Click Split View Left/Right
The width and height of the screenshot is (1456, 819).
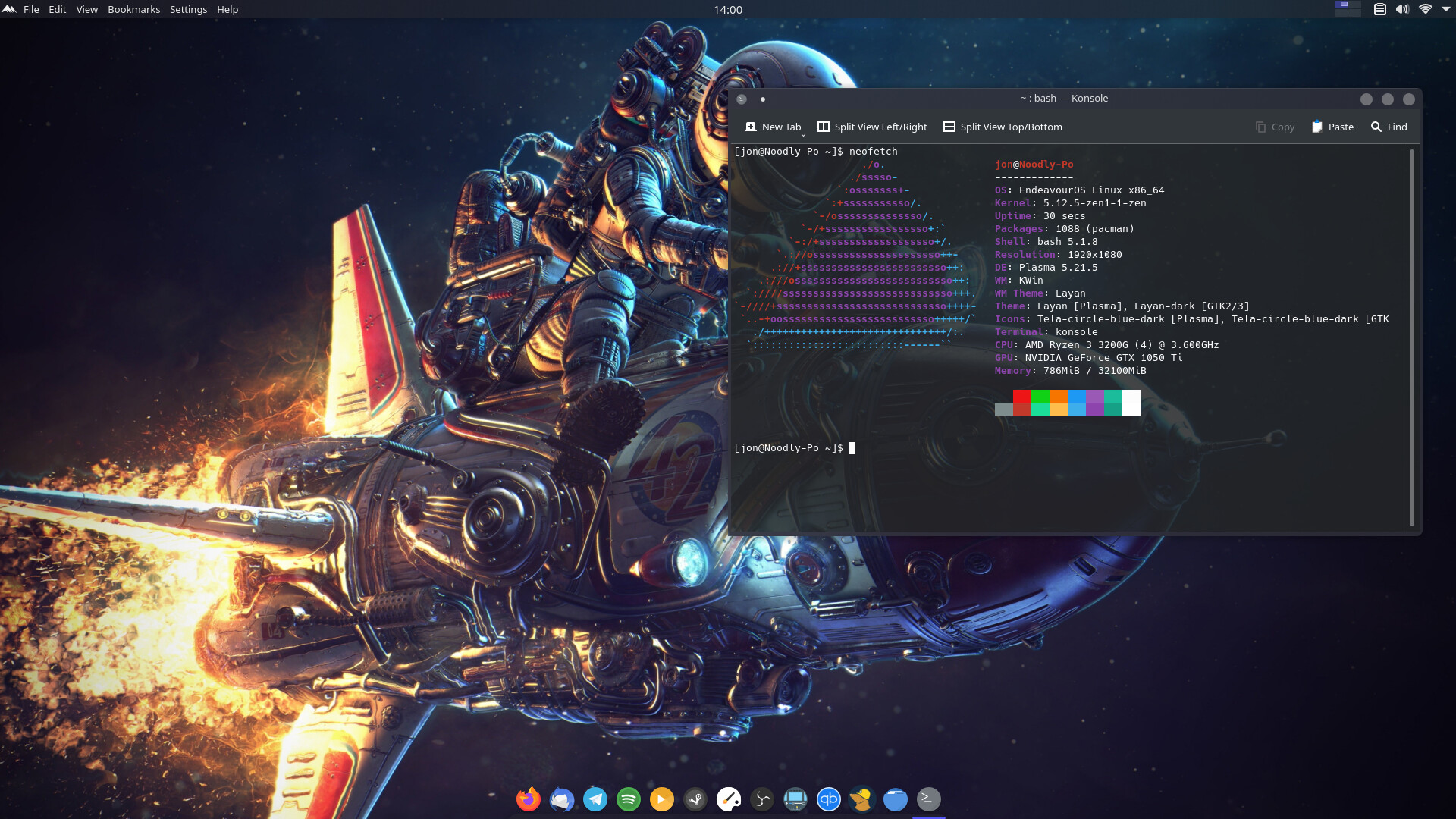pos(872,127)
